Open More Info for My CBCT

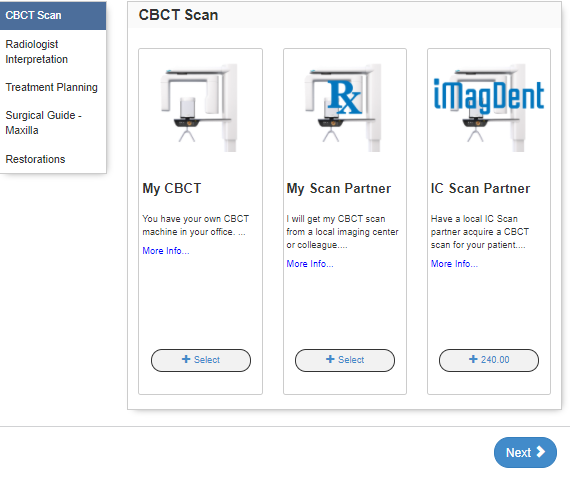click(x=166, y=251)
